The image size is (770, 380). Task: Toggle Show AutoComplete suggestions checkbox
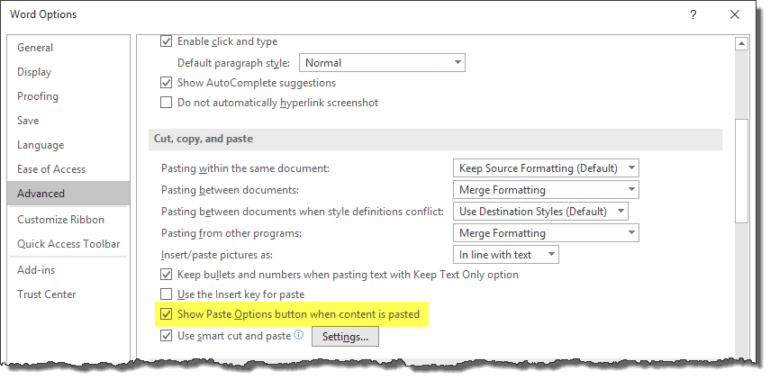pos(166,82)
